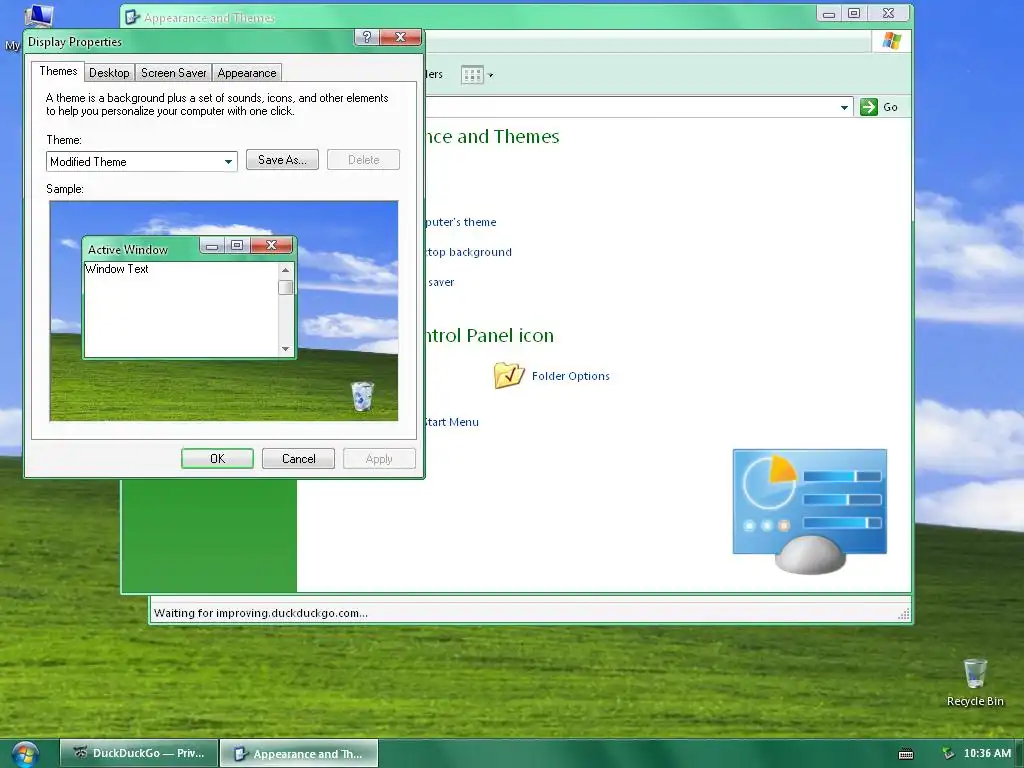Click the desktop background task link
The height and width of the screenshot is (768, 1024).
coord(468,252)
